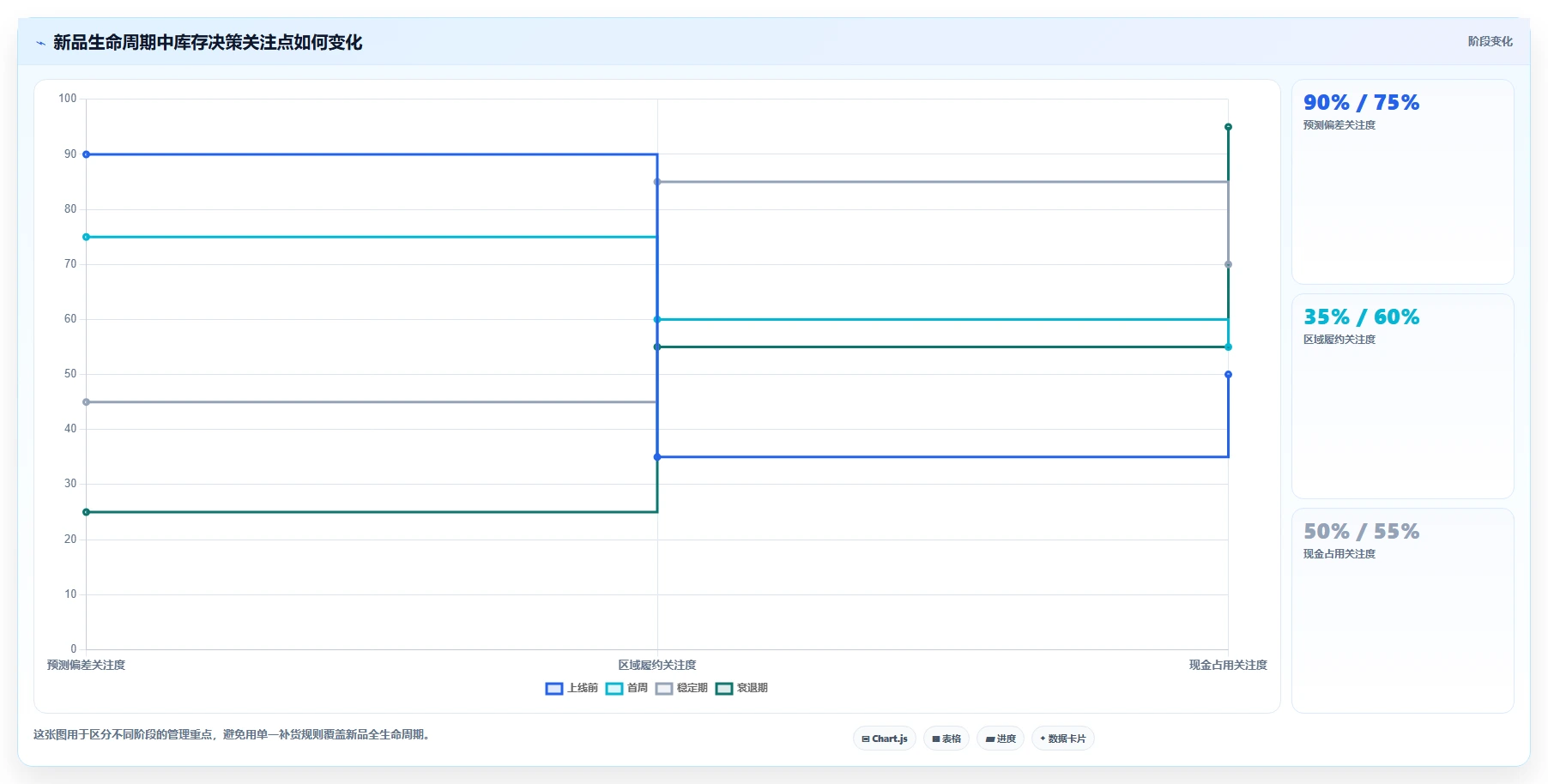Select the 衰退期 data point at 95
Image resolution: width=1548 pixels, height=784 pixels.
point(1228,127)
